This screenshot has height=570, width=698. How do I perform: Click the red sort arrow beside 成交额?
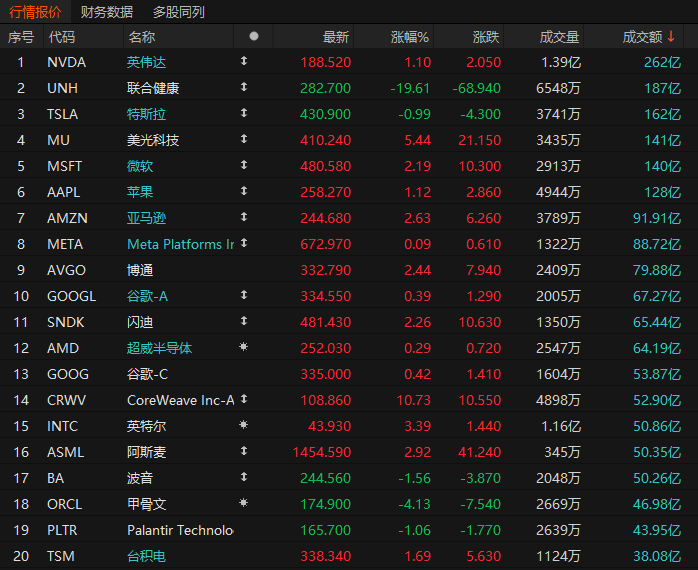pos(671,37)
